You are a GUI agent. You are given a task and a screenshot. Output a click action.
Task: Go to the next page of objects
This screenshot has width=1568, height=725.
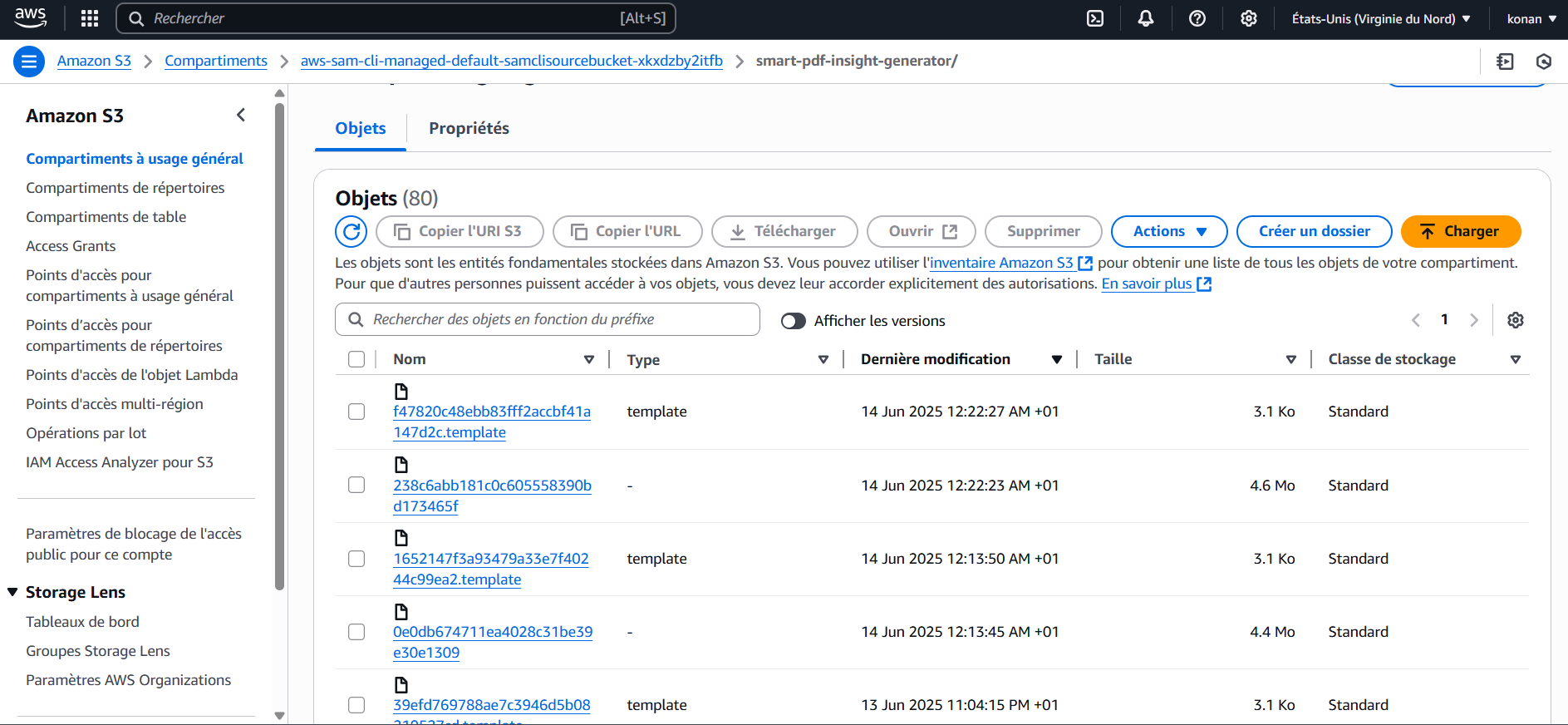click(1474, 320)
